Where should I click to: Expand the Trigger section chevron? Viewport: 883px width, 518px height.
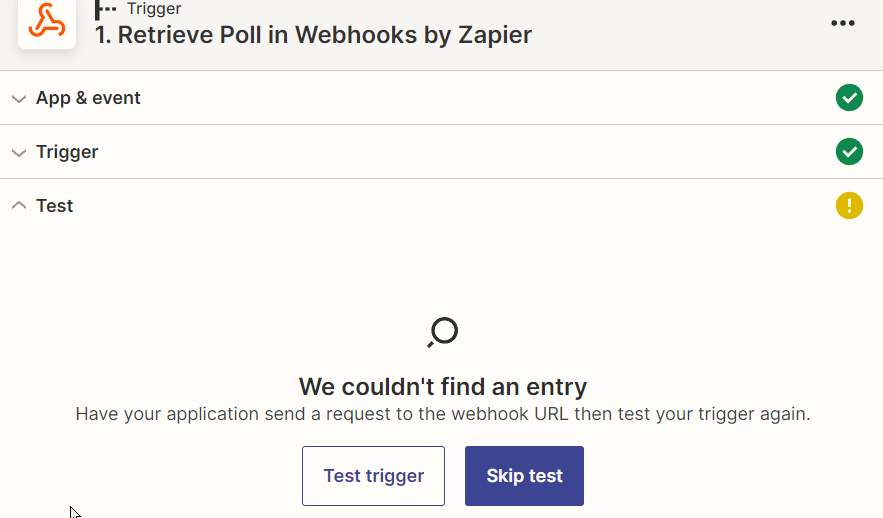pyautogui.click(x=19, y=153)
